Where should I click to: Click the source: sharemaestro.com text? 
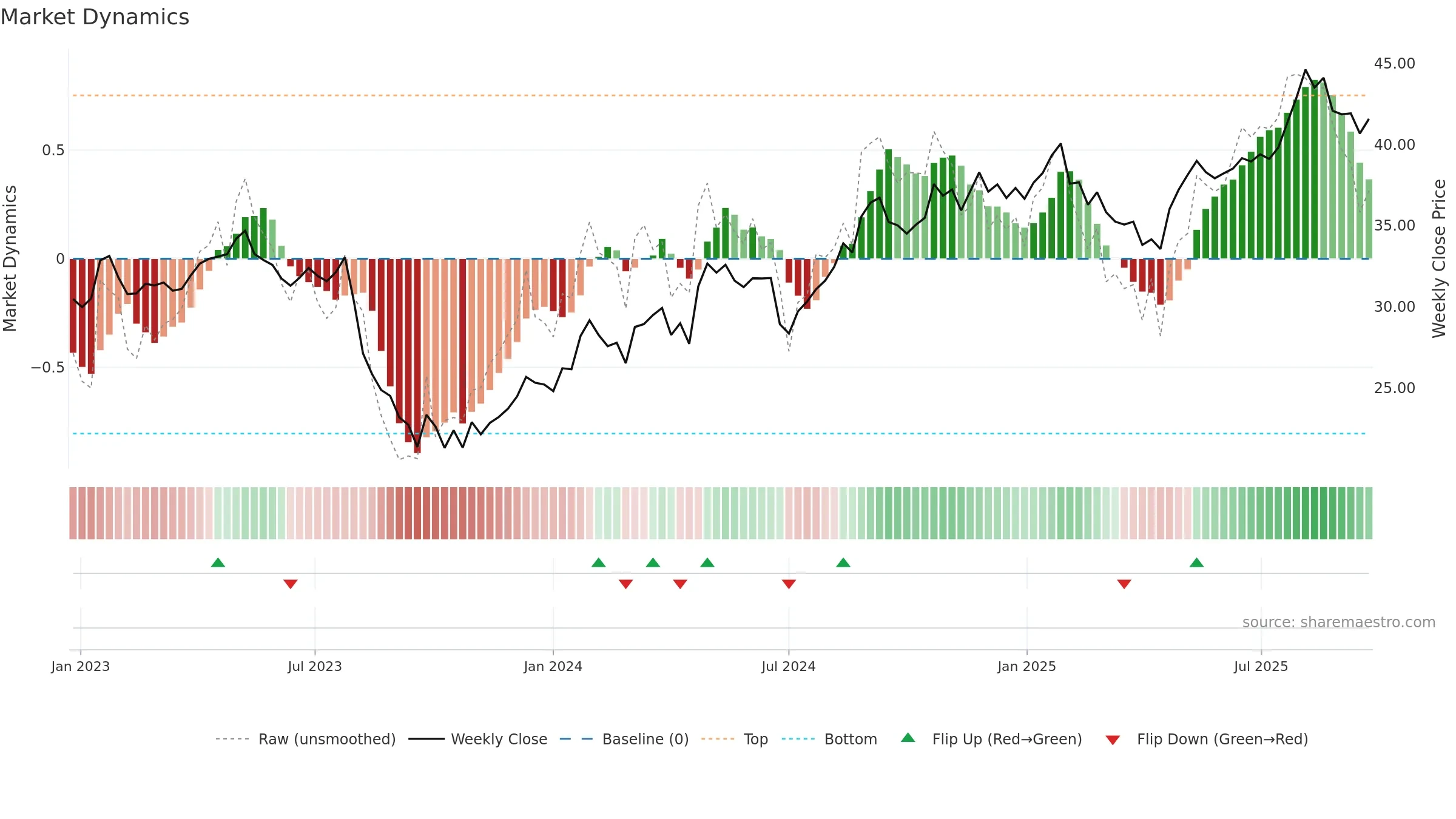tap(1339, 622)
